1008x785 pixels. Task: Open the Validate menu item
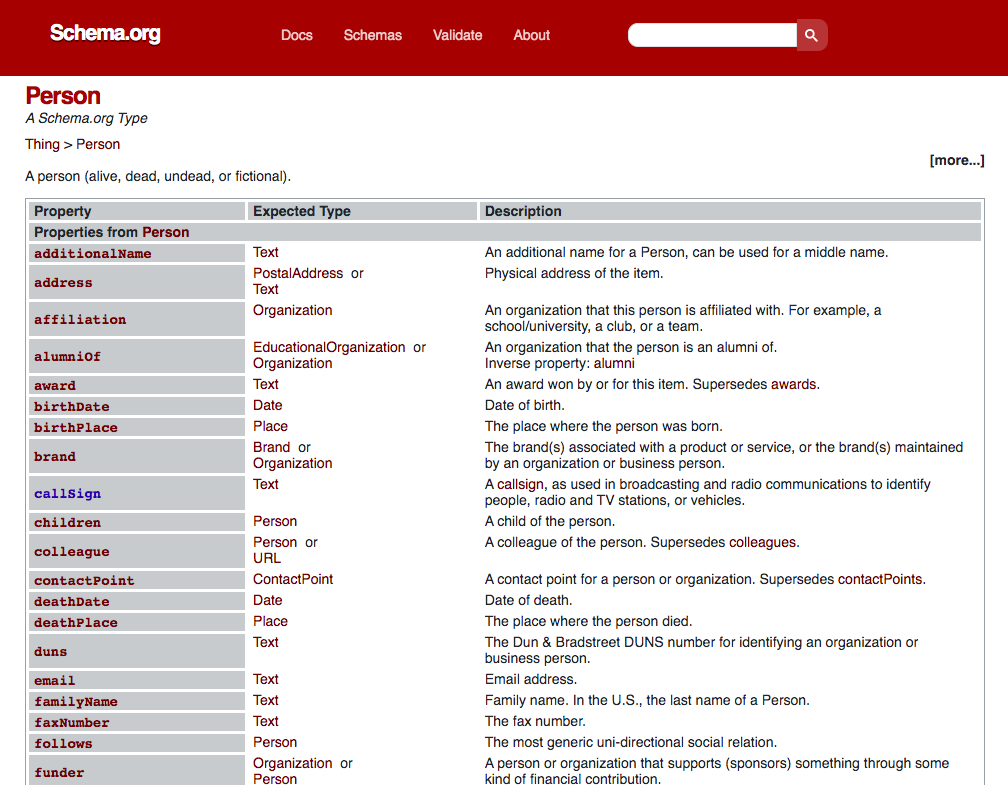tap(457, 35)
